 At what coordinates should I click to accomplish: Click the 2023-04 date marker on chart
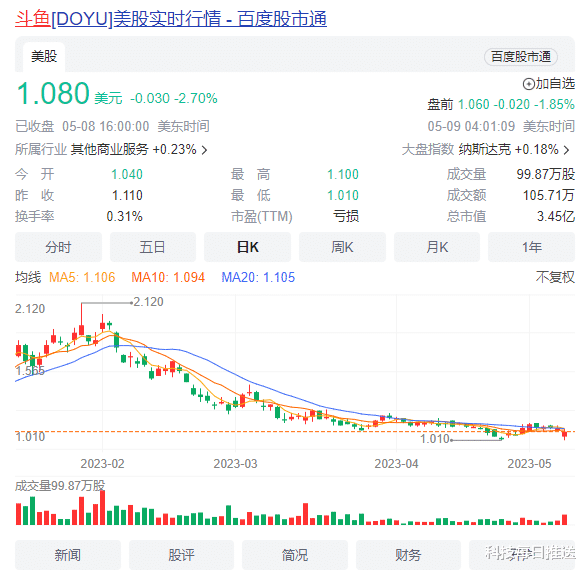coord(396,464)
